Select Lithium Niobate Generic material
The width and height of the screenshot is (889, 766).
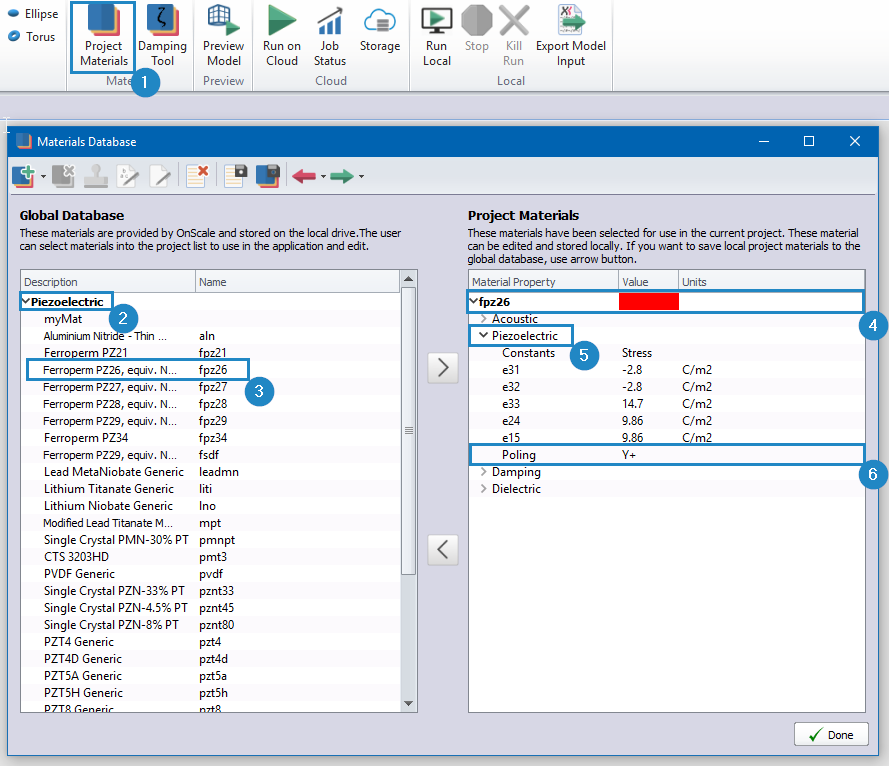point(210,506)
